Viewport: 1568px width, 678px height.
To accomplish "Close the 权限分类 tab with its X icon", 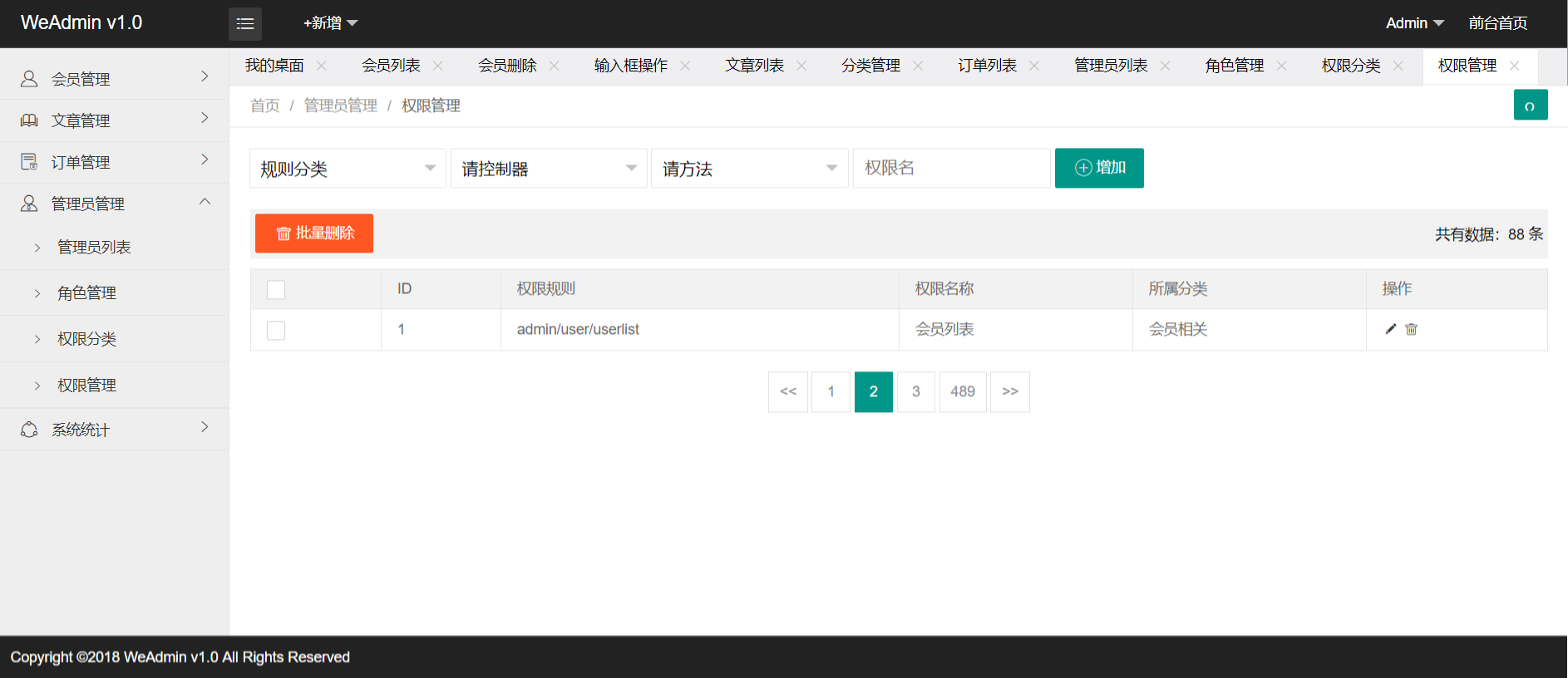I will point(1398,66).
